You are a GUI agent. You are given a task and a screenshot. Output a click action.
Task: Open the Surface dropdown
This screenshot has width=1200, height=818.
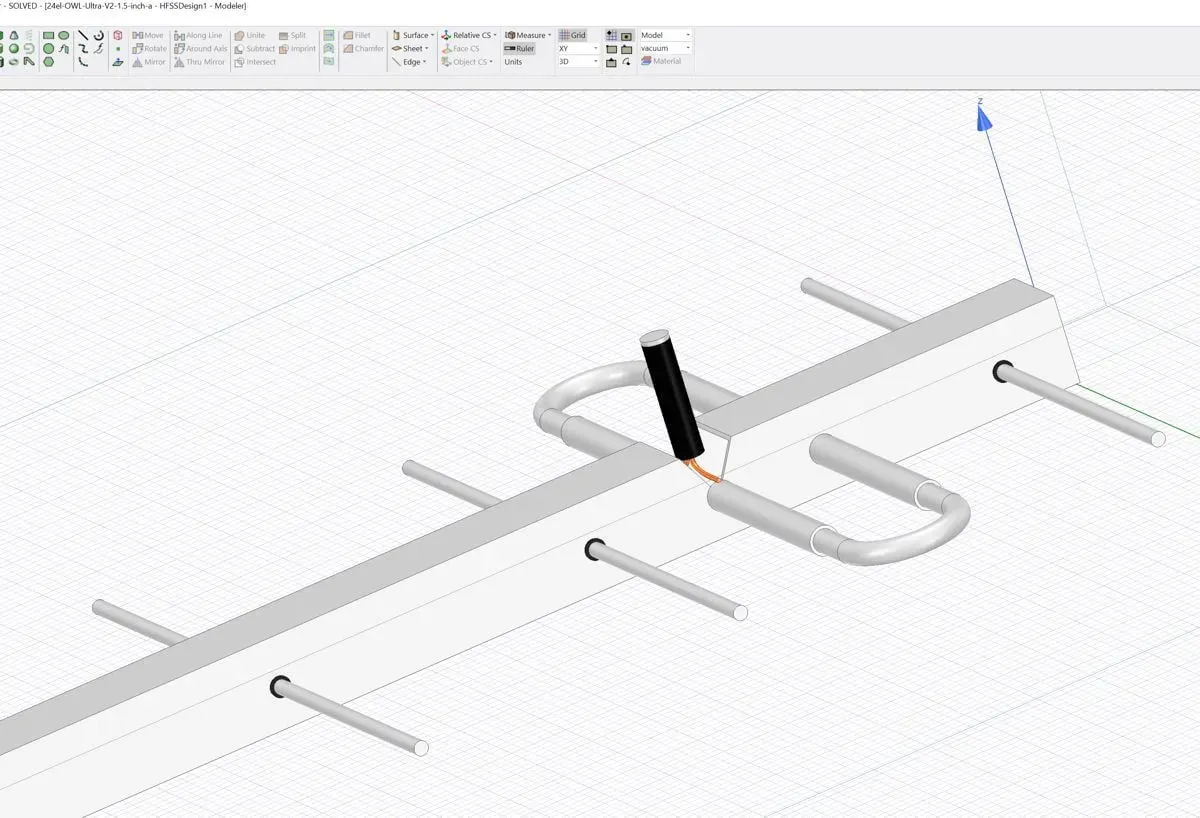(413, 35)
